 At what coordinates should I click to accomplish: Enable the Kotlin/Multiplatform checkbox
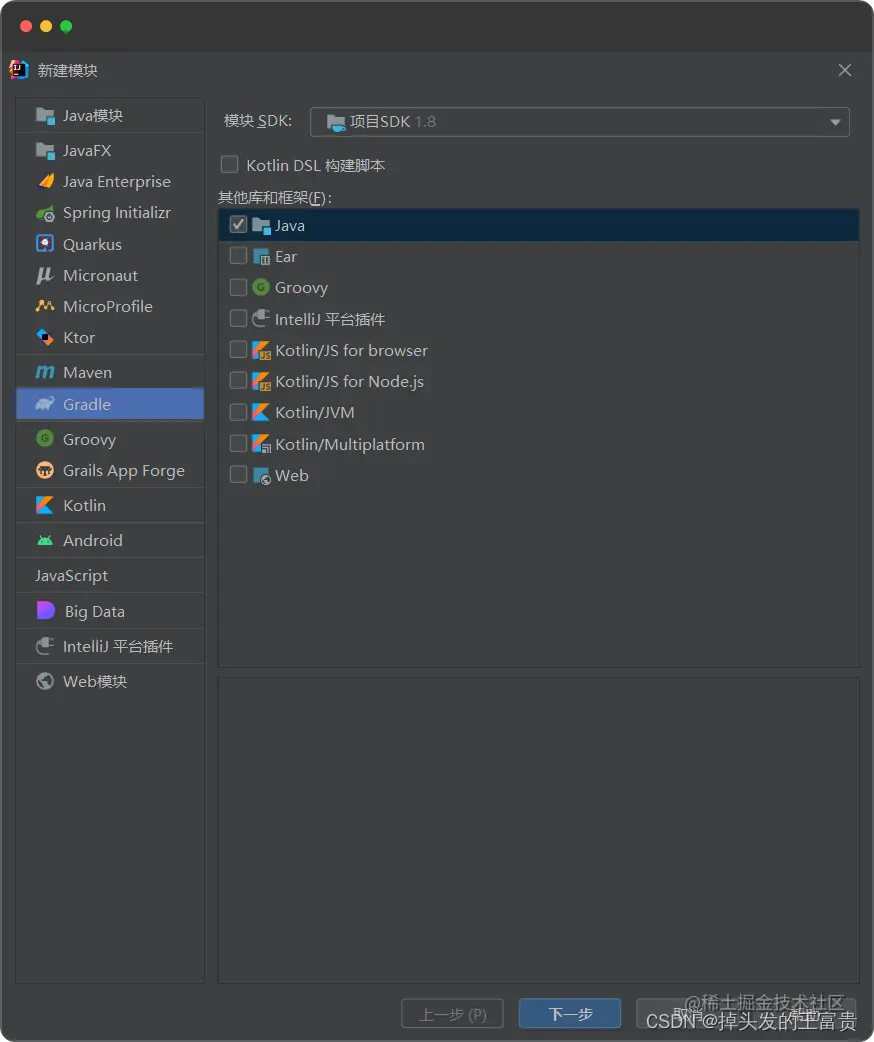pos(238,443)
